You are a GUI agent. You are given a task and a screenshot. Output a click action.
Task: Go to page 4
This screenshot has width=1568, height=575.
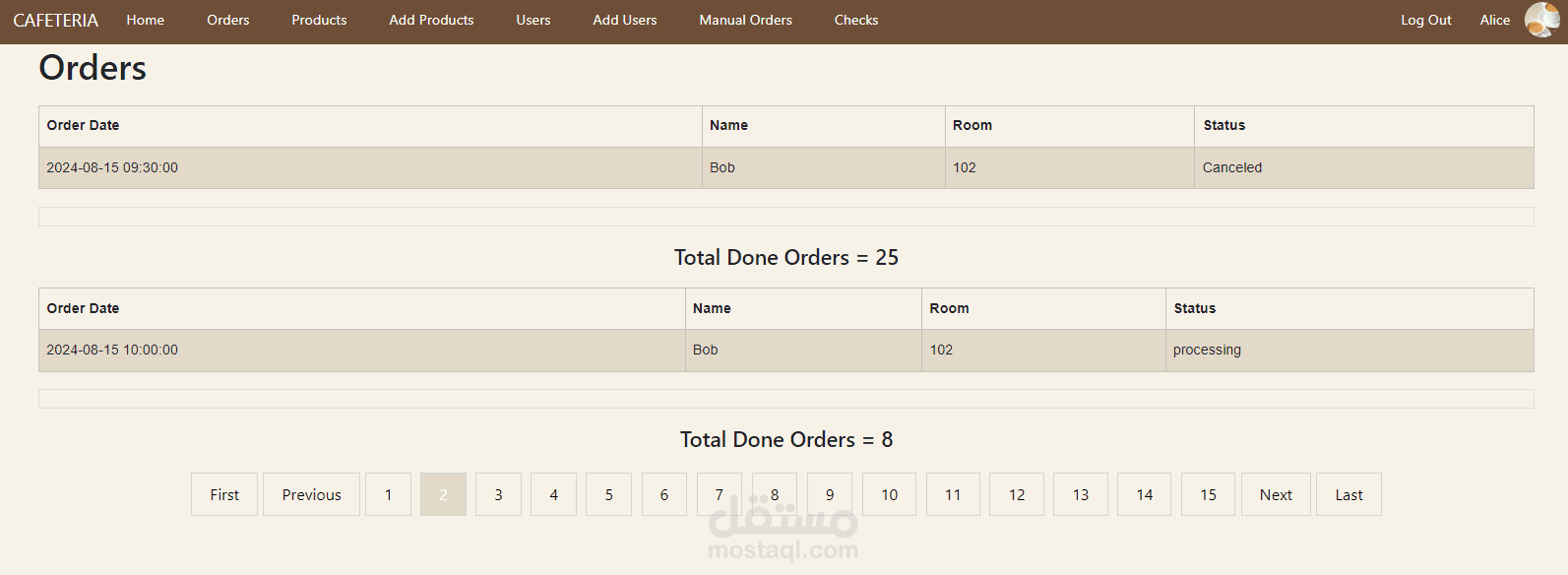(553, 494)
